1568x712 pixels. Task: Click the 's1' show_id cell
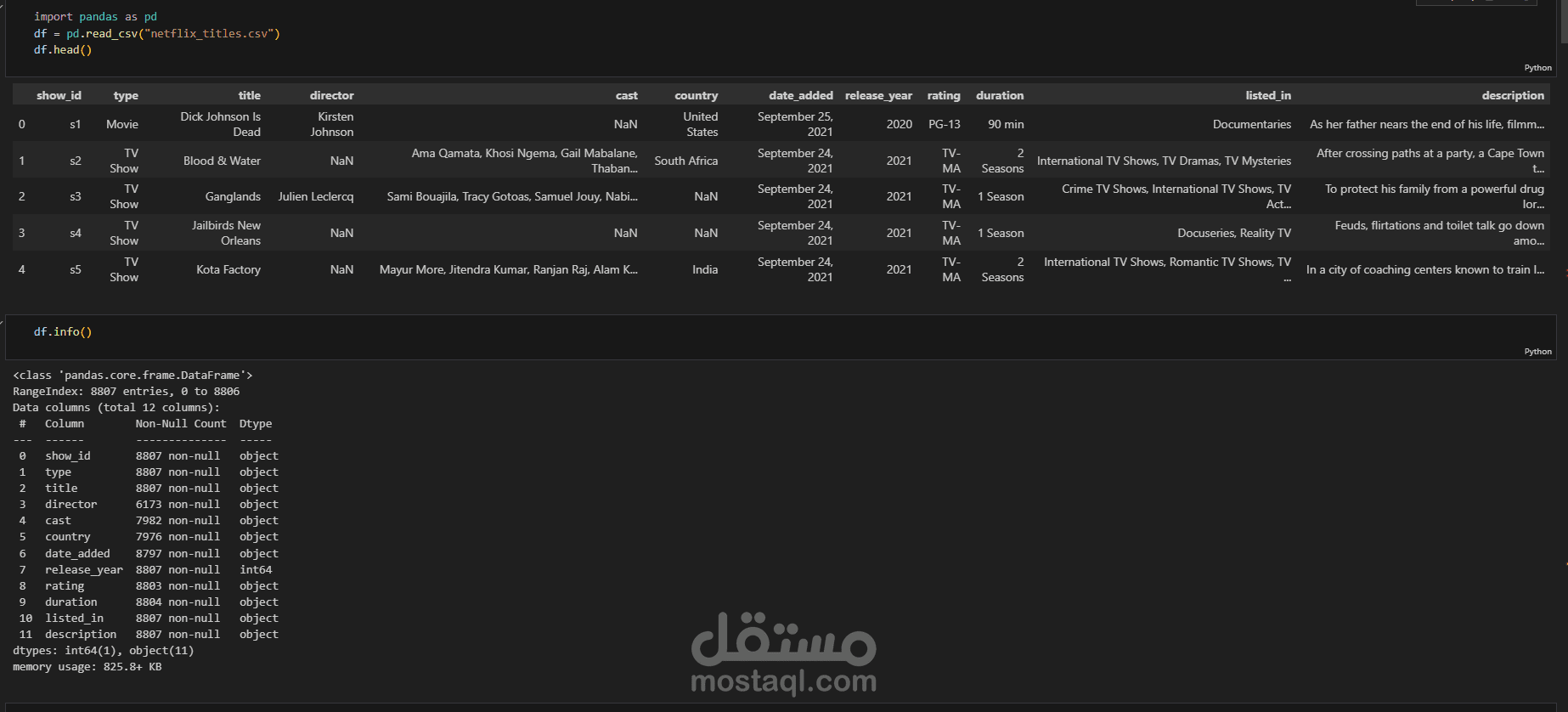[x=76, y=125]
